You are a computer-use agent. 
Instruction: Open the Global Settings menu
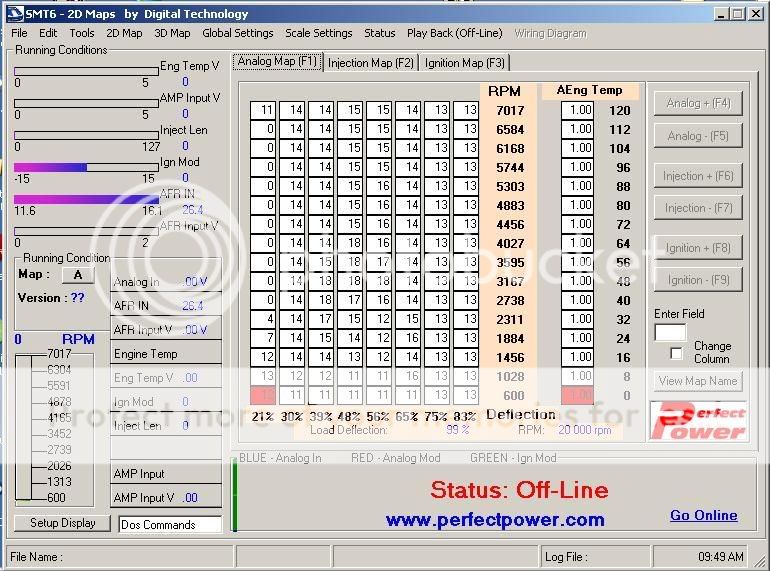point(238,33)
